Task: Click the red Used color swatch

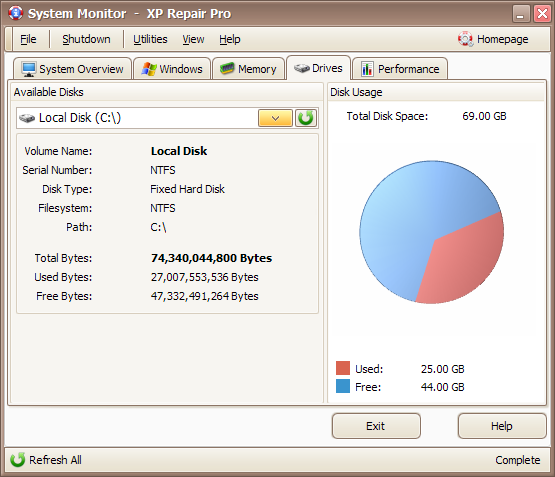Action: 343,368
